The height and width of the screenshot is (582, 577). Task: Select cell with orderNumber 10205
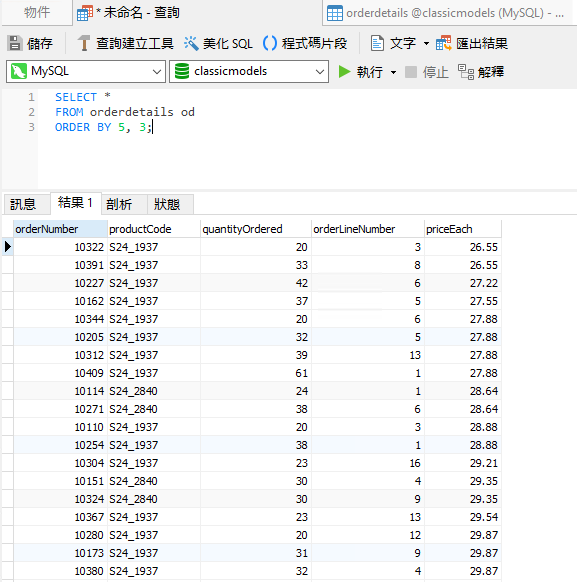[x=60, y=337]
